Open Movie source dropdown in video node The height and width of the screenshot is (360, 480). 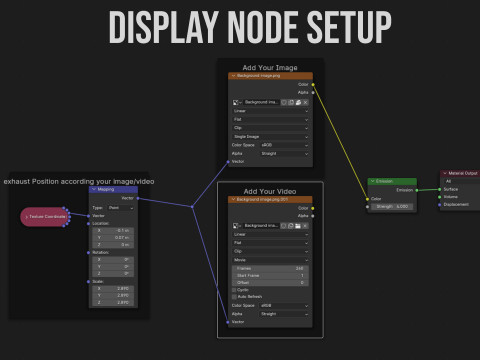270,260
